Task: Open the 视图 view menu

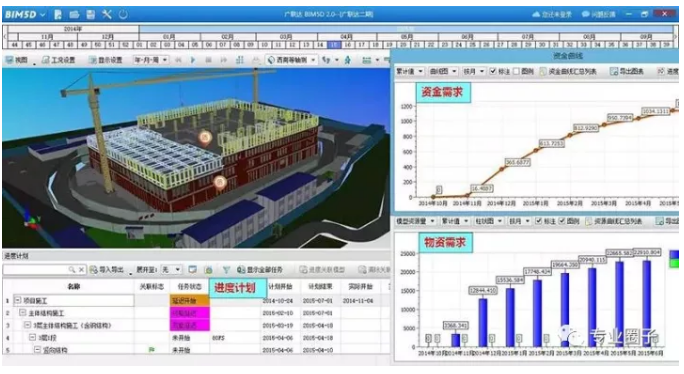Action: click(17, 60)
